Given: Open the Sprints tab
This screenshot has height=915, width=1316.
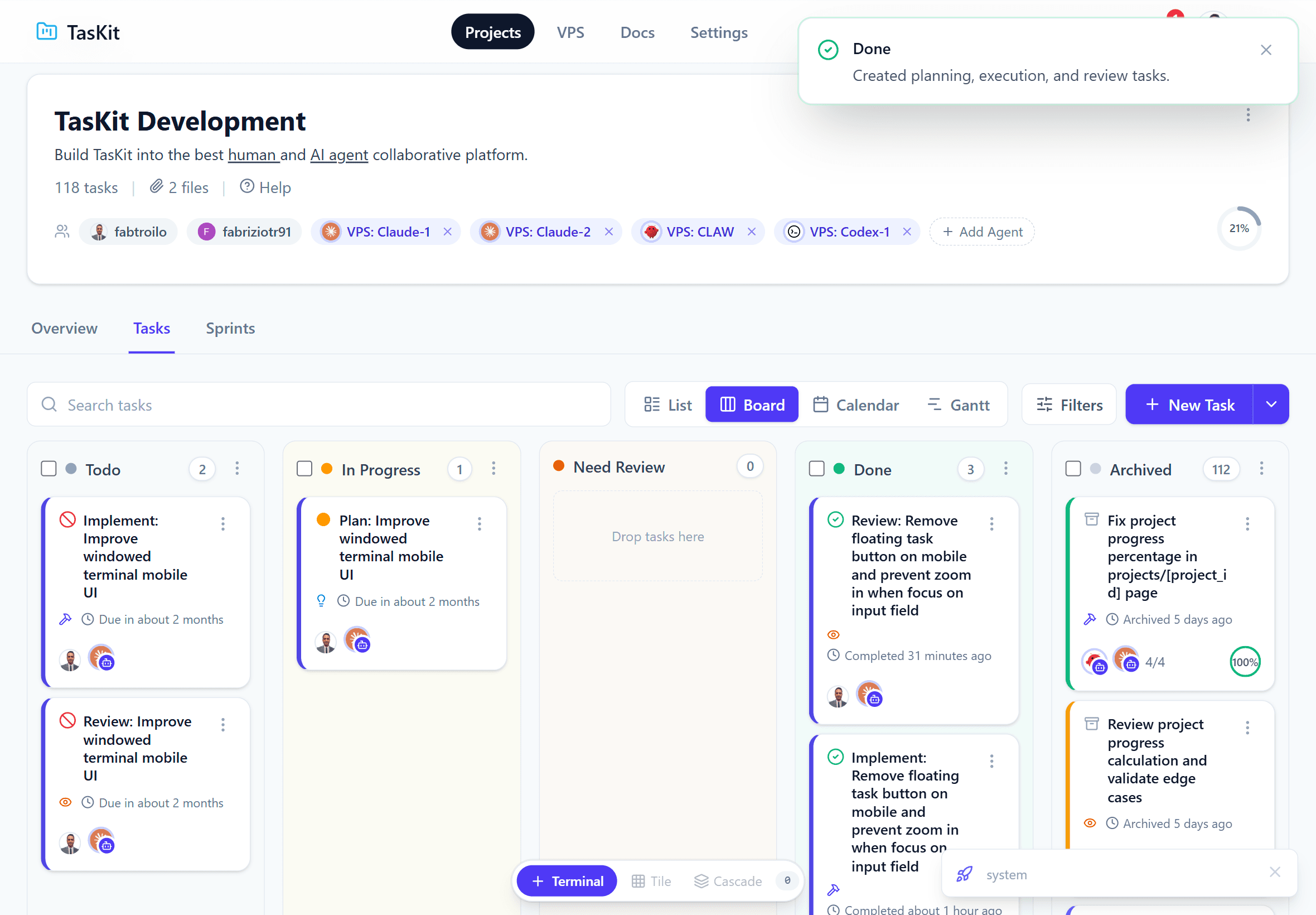Looking at the screenshot, I should click(x=230, y=328).
